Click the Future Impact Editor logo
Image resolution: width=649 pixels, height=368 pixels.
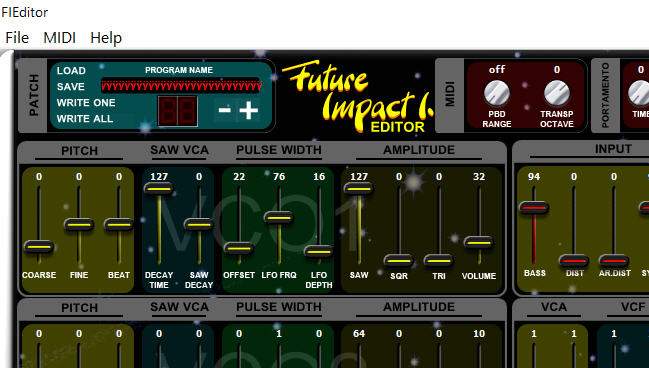click(x=358, y=97)
